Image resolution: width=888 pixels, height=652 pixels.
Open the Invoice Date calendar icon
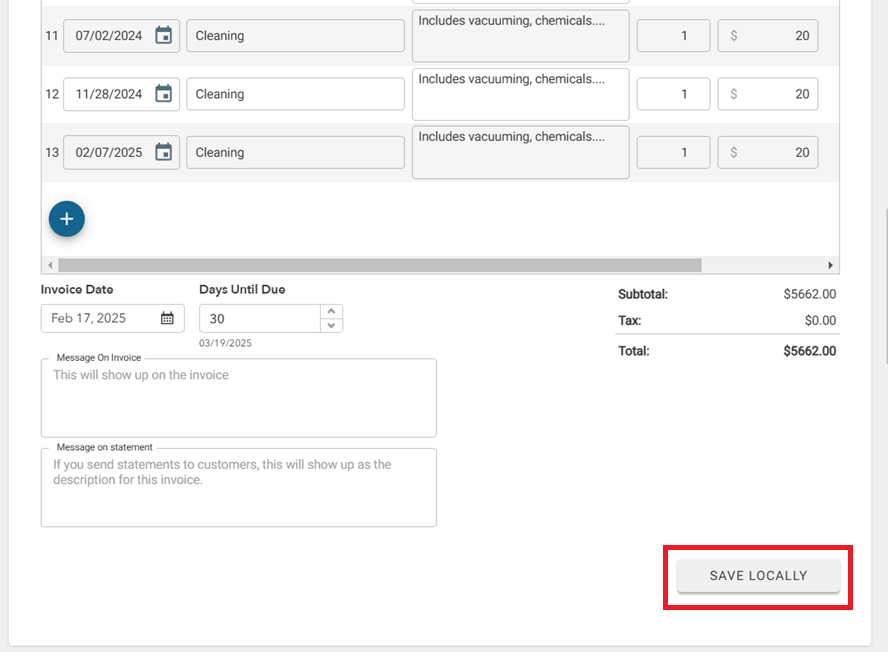point(167,318)
